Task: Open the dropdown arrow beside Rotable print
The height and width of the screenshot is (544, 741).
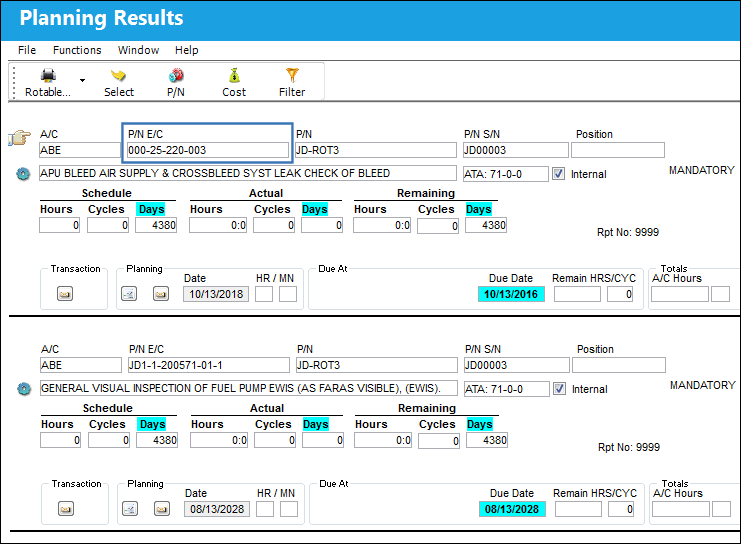Action: [x=82, y=80]
